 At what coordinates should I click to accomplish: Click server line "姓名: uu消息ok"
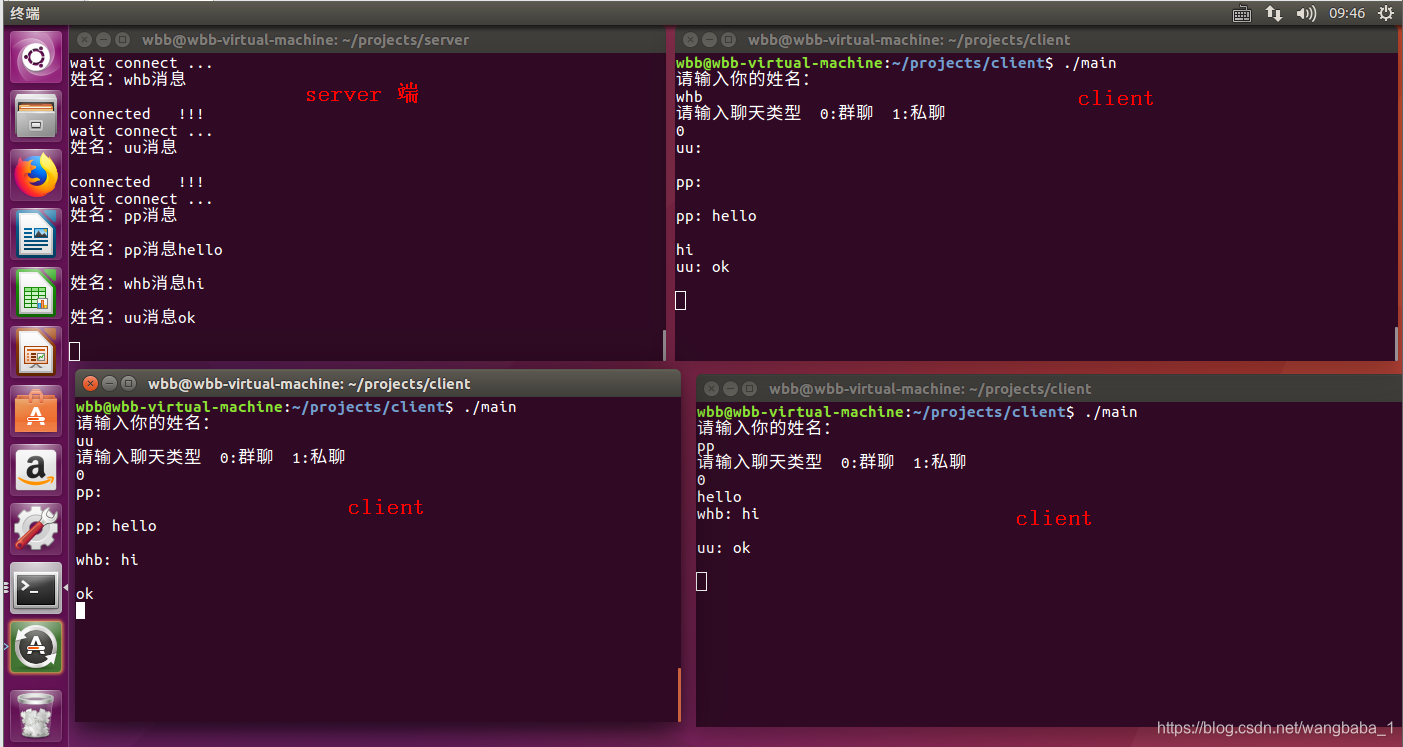click(133, 318)
